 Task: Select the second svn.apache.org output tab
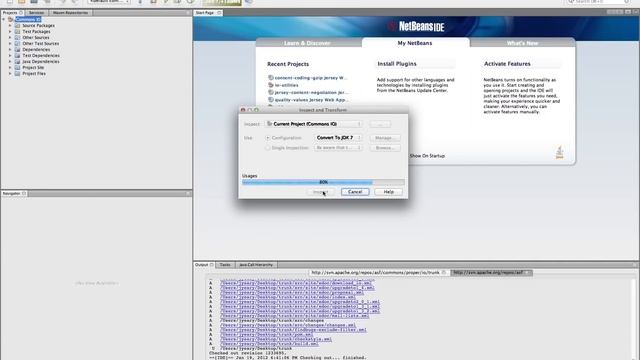click(x=491, y=272)
